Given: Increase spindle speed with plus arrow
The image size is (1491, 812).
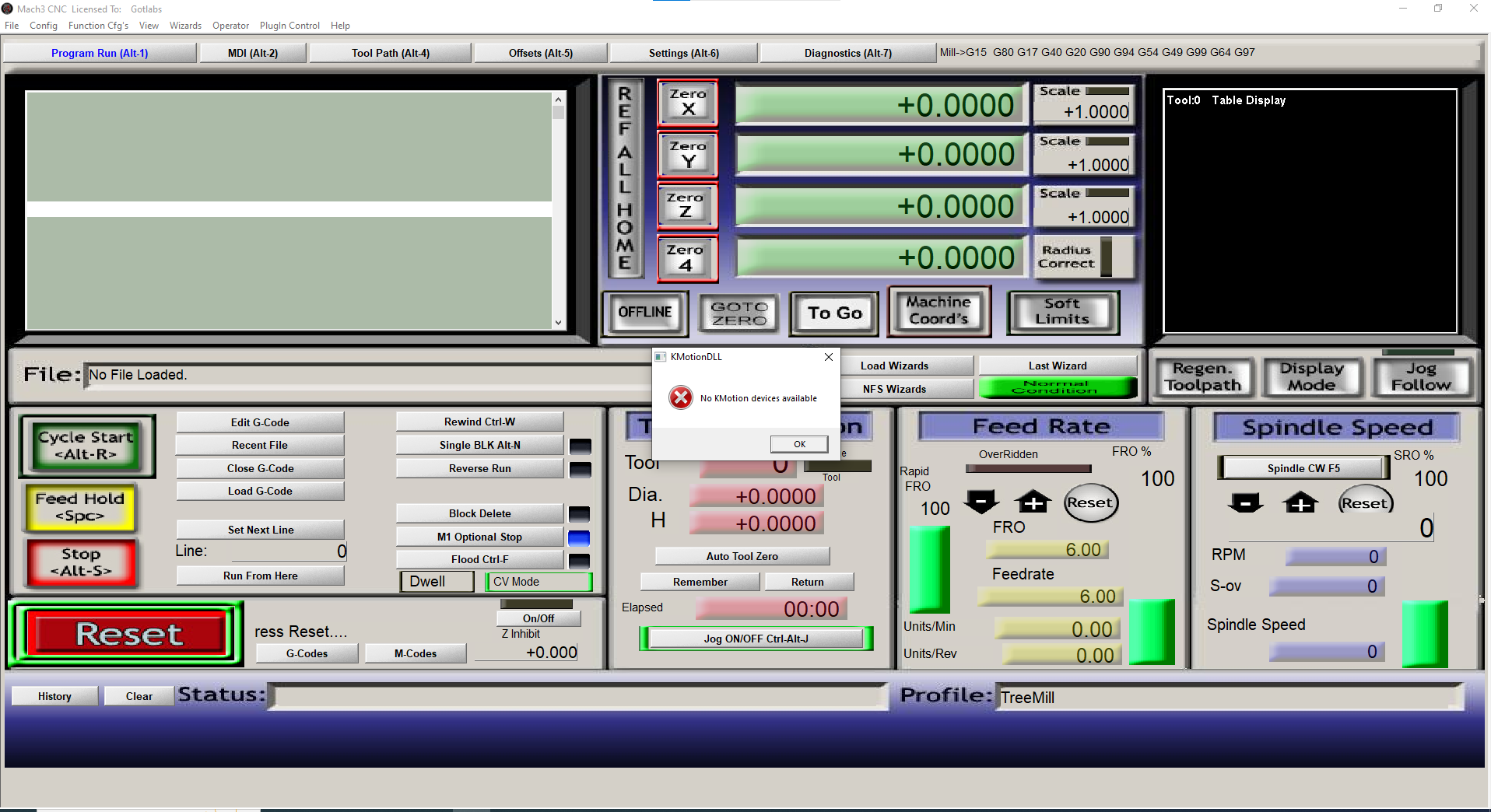Looking at the screenshot, I should pos(1300,503).
